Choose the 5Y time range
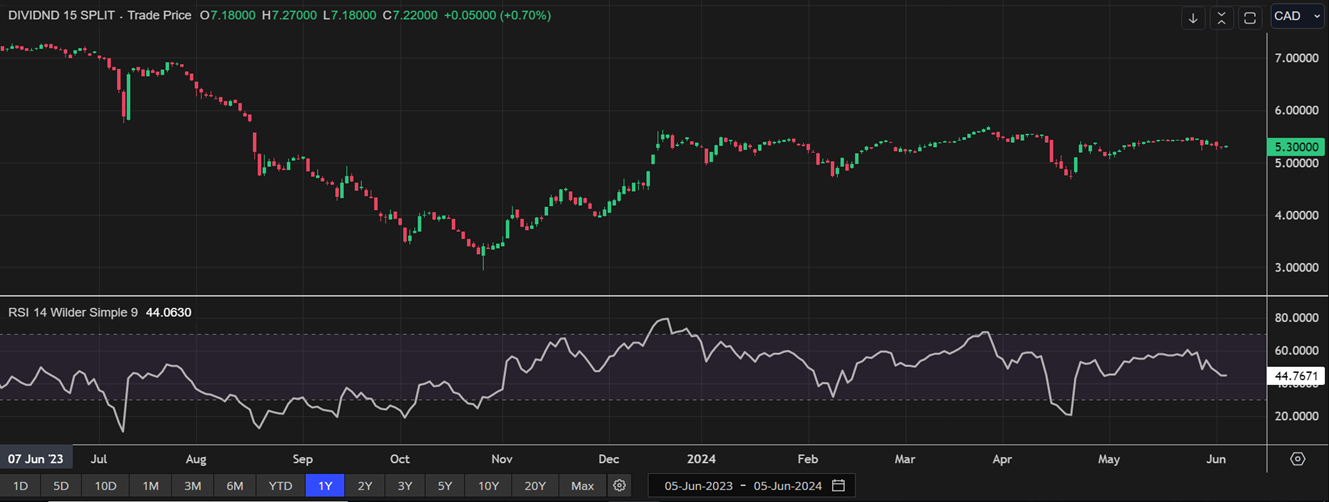This screenshot has width=1329, height=502. pyautogui.click(x=445, y=486)
